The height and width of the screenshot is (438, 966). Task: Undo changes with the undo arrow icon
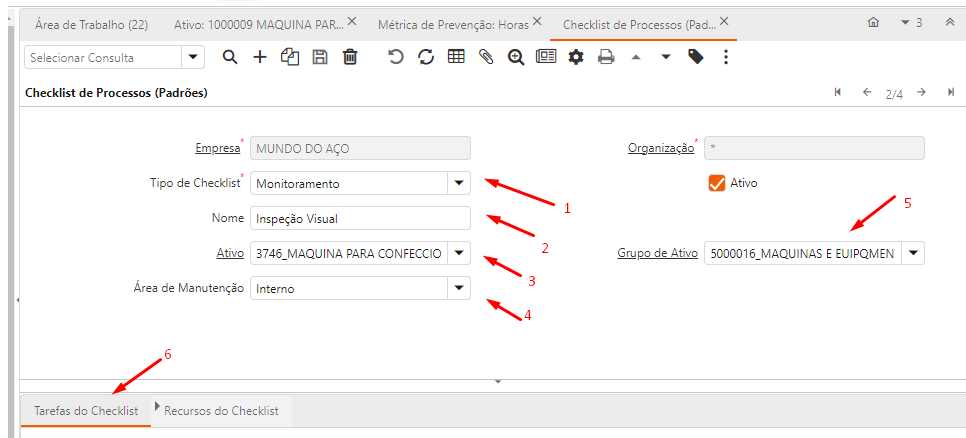coord(396,57)
